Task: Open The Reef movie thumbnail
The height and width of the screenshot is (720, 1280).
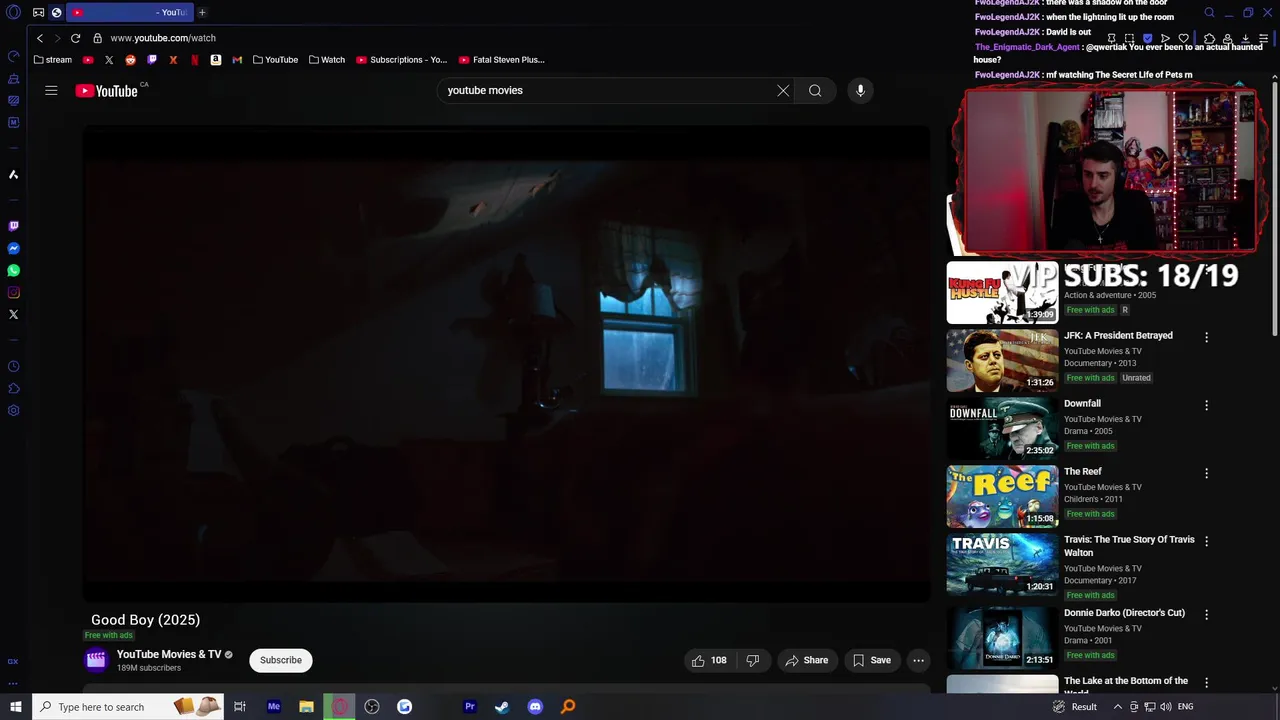Action: pyautogui.click(x=1002, y=496)
